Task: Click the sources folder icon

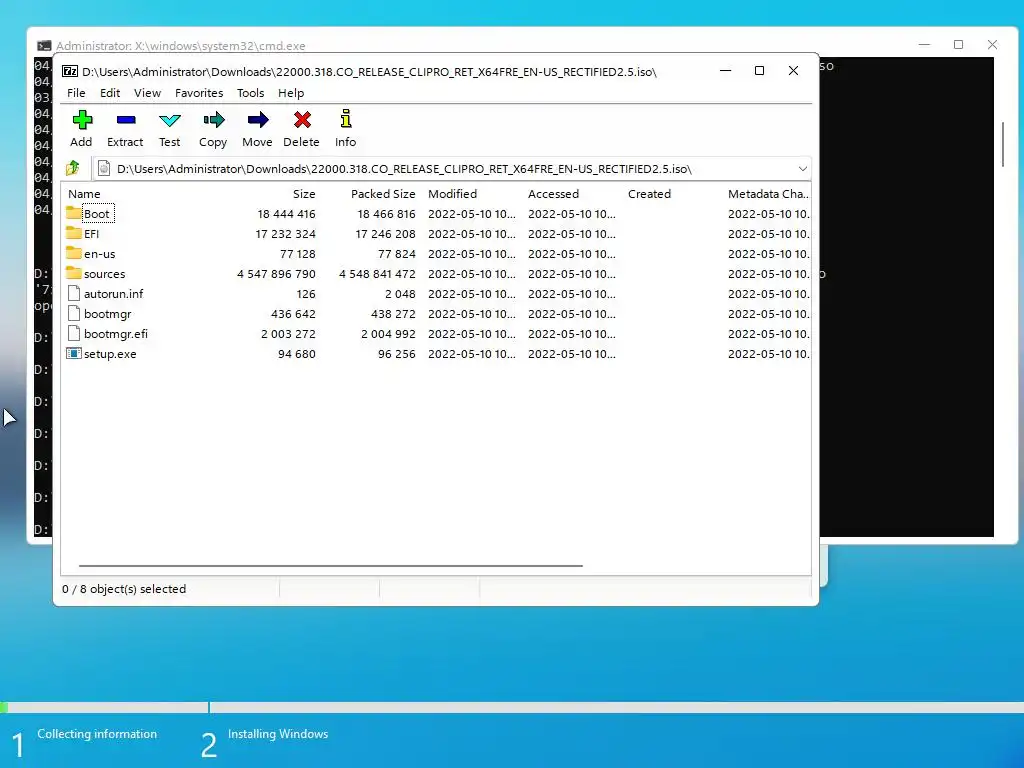Action: point(74,274)
